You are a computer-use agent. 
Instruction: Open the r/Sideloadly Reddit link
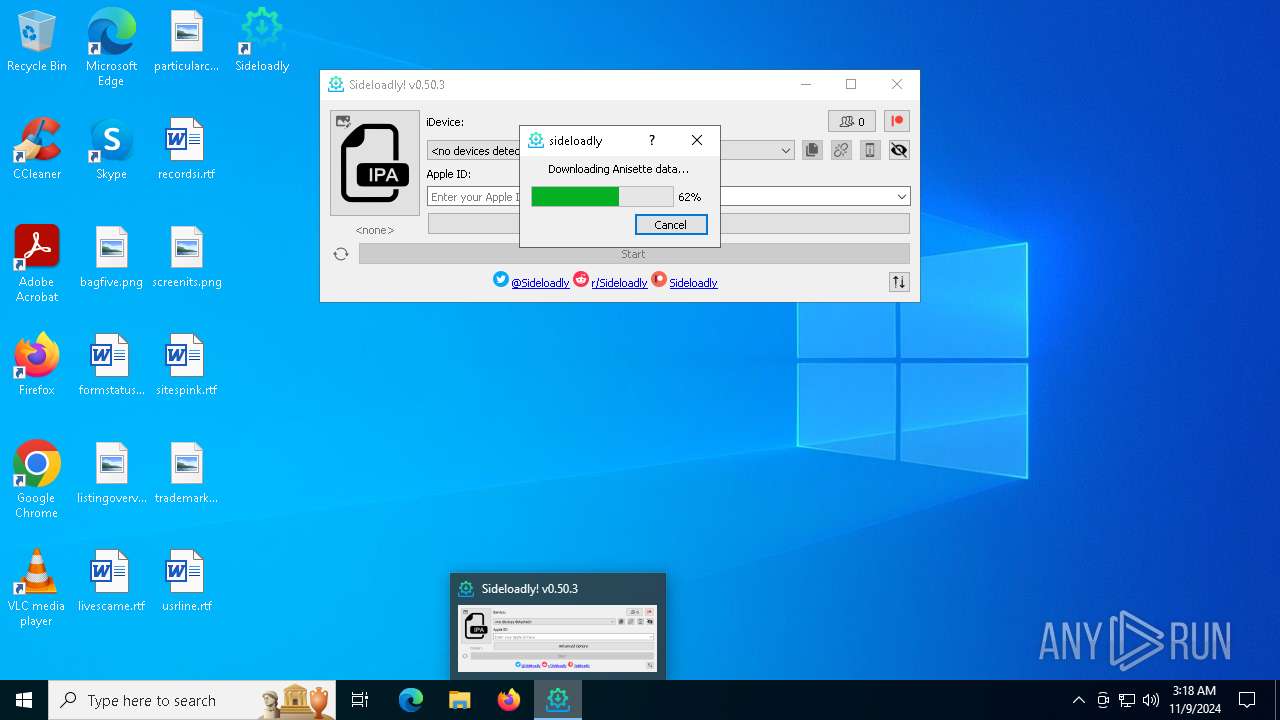pyautogui.click(x=619, y=283)
